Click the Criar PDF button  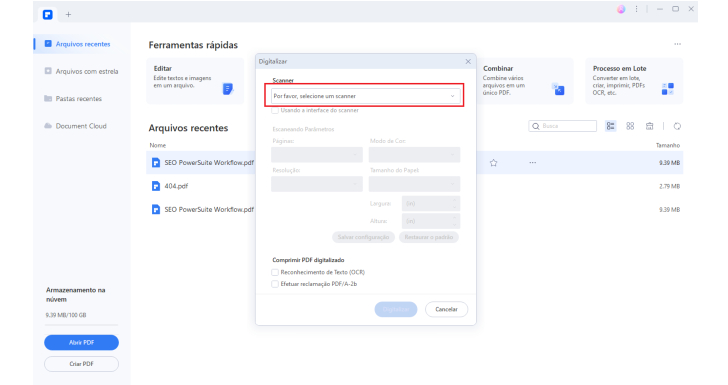click(x=81, y=364)
